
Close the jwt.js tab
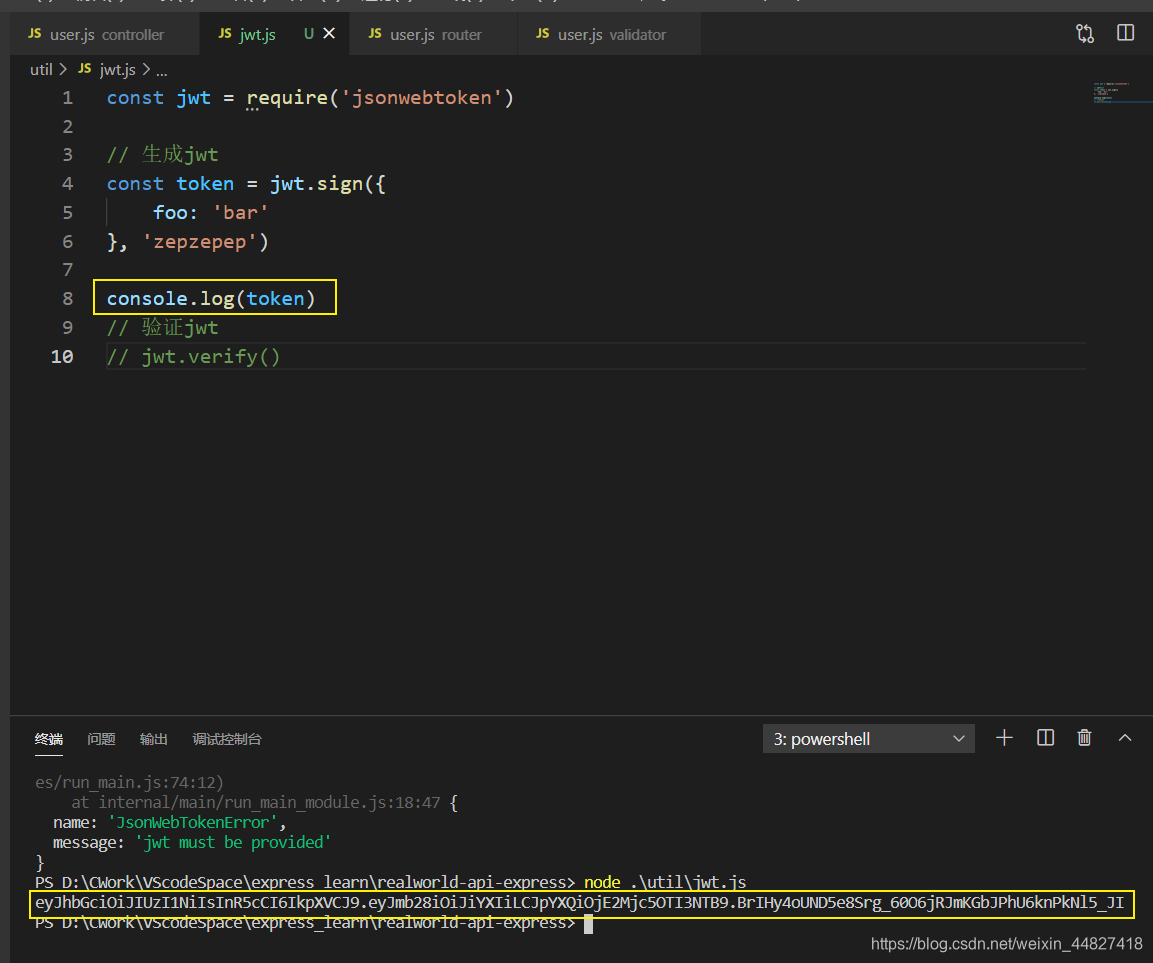pyautogui.click(x=329, y=33)
